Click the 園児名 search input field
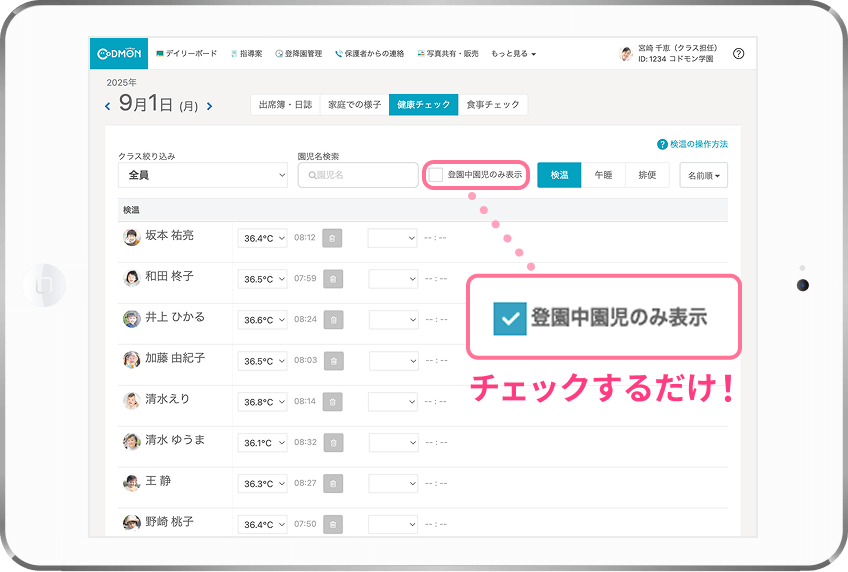 [x=358, y=175]
